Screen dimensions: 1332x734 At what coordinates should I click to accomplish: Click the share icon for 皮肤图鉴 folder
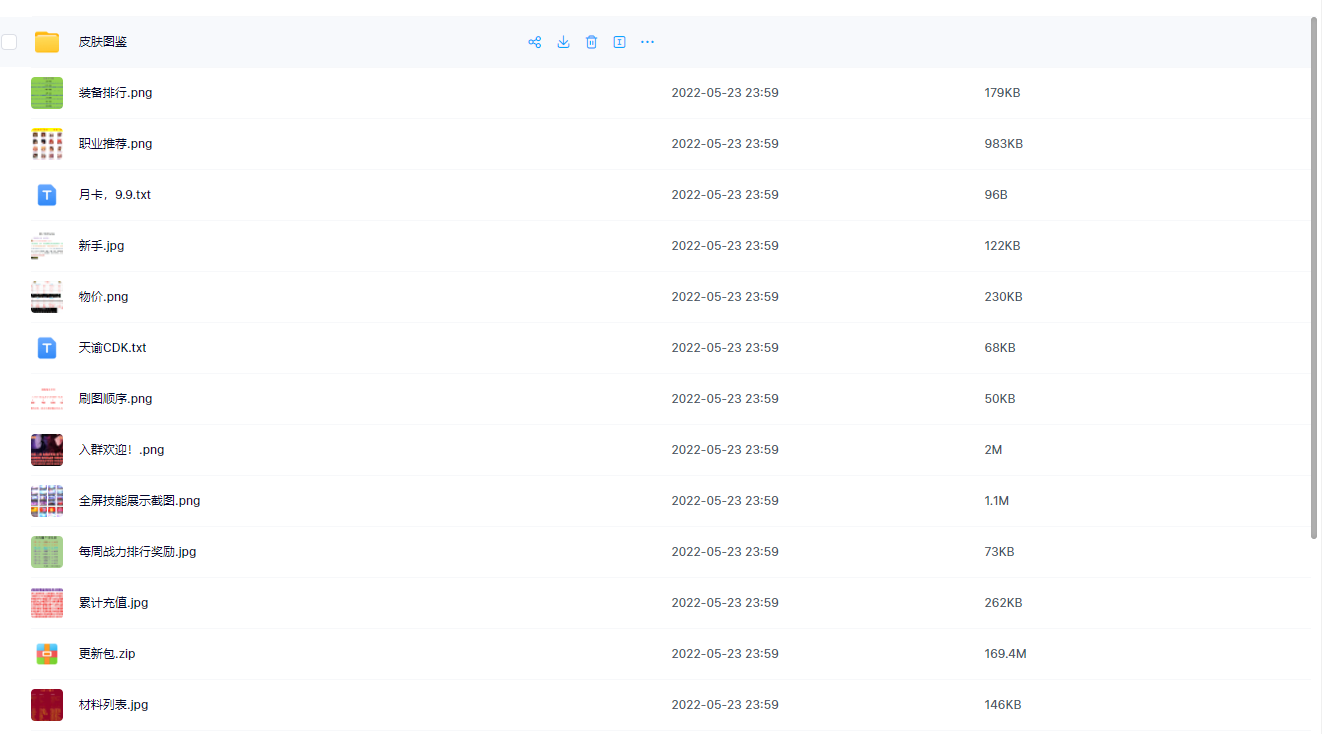pyautogui.click(x=535, y=42)
